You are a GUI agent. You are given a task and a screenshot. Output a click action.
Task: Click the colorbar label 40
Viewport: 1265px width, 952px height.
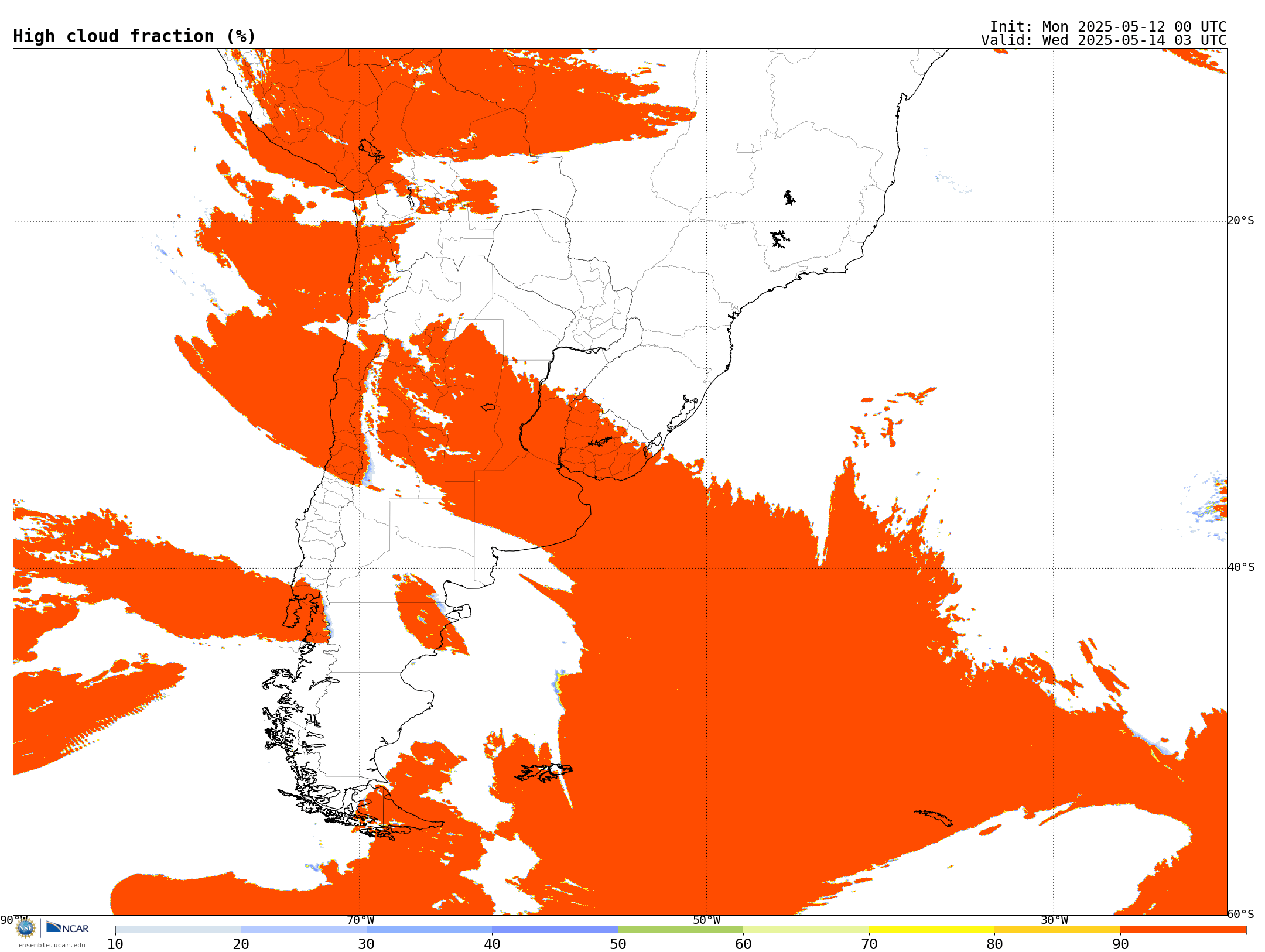click(x=492, y=944)
